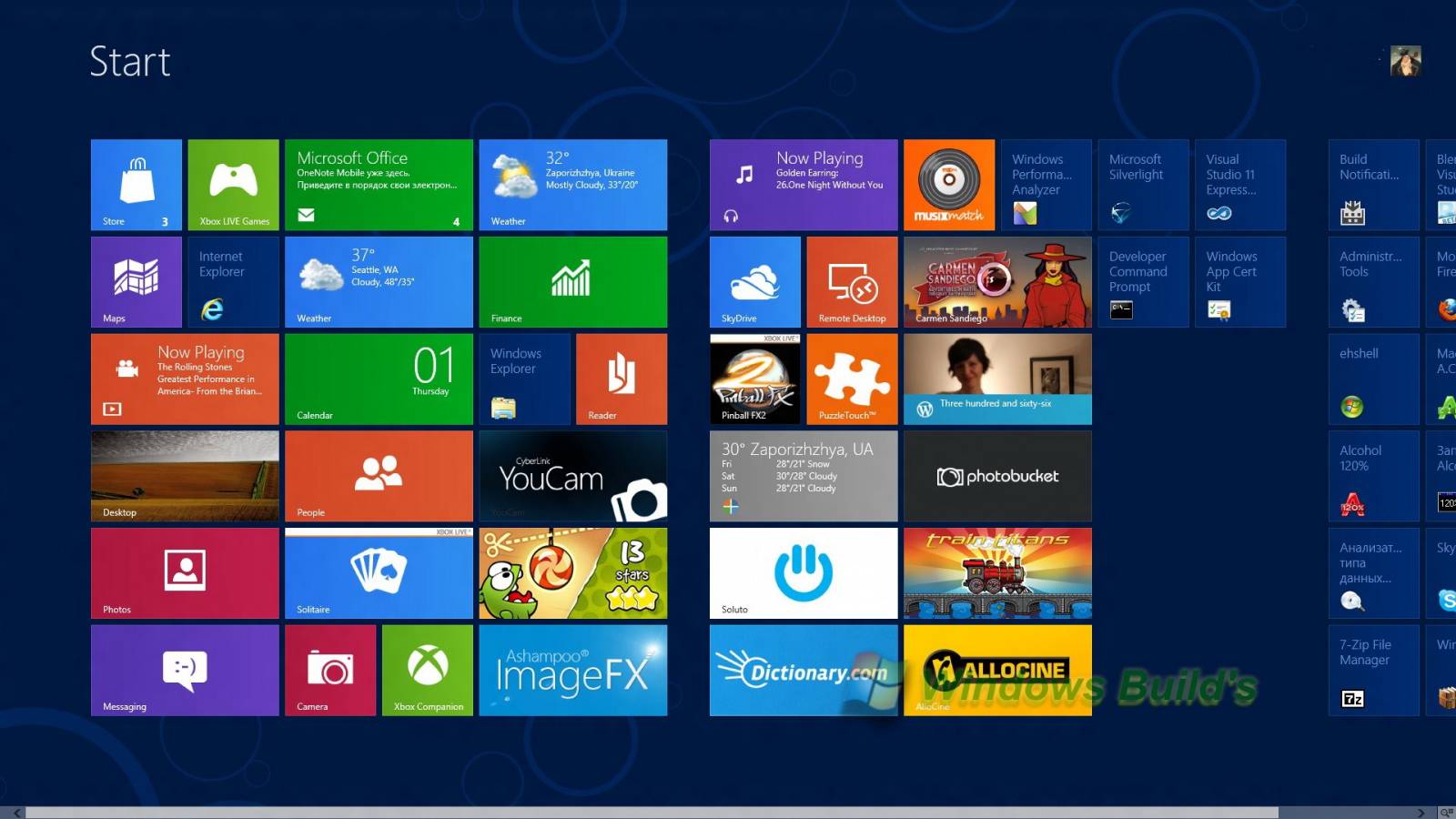The image size is (1456, 819).
Task: Open the Store tile
Action: pyautogui.click(x=136, y=185)
